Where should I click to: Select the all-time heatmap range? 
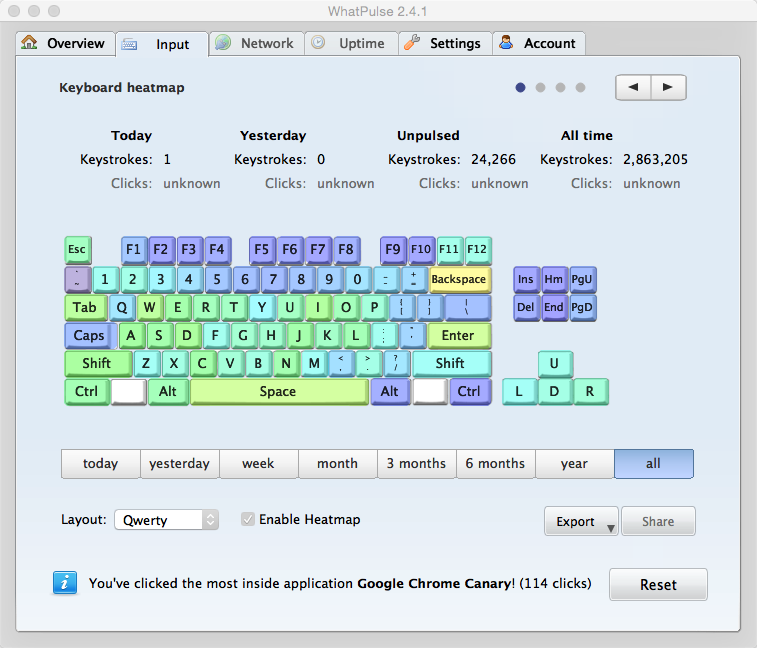[x=654, y=464]
